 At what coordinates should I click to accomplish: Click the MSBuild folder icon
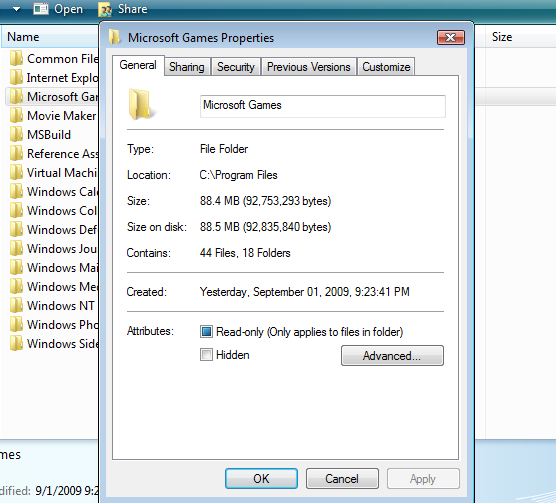point(16,134)
